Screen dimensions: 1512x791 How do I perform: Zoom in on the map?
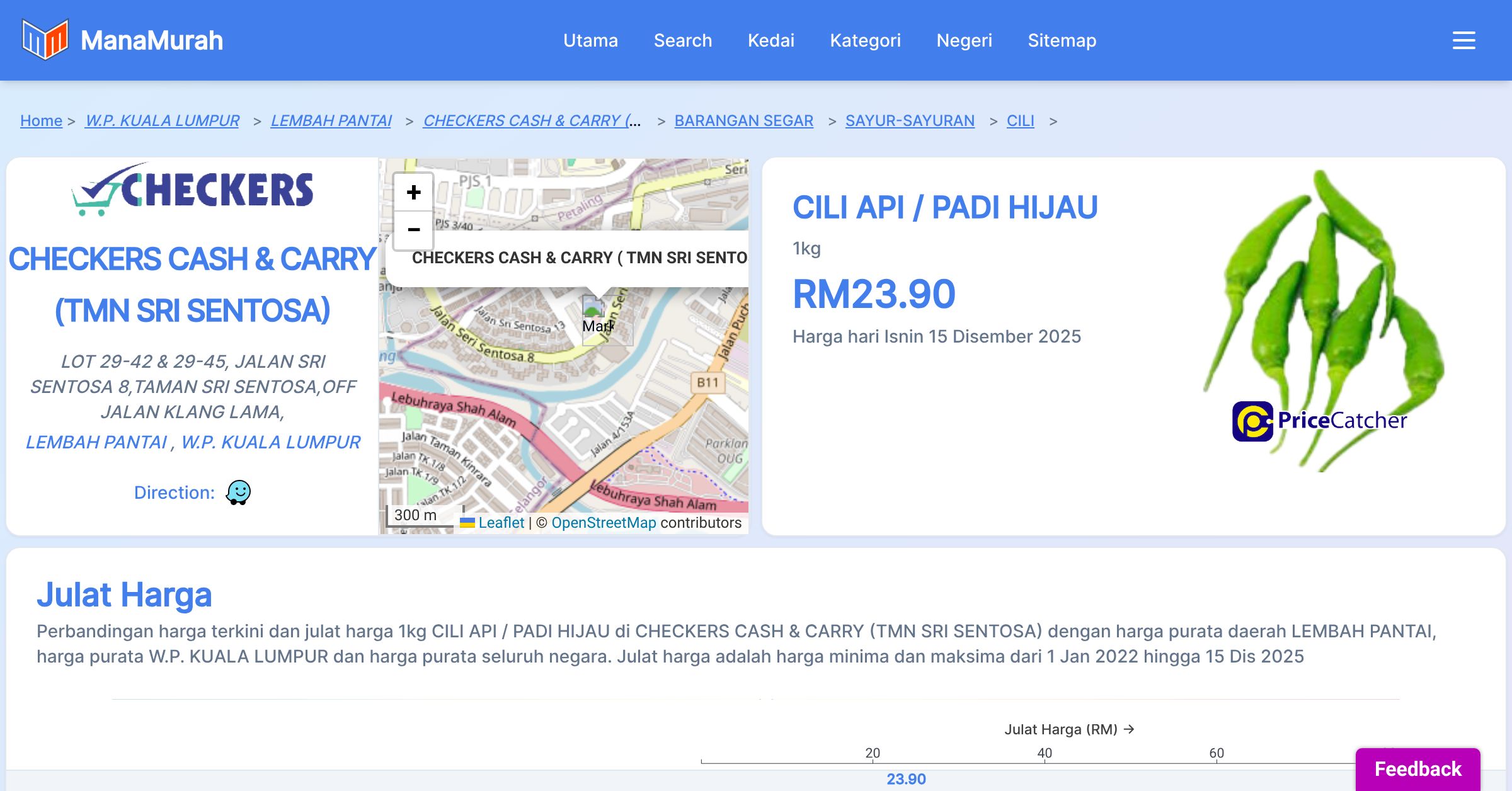[x=413, y=193]
